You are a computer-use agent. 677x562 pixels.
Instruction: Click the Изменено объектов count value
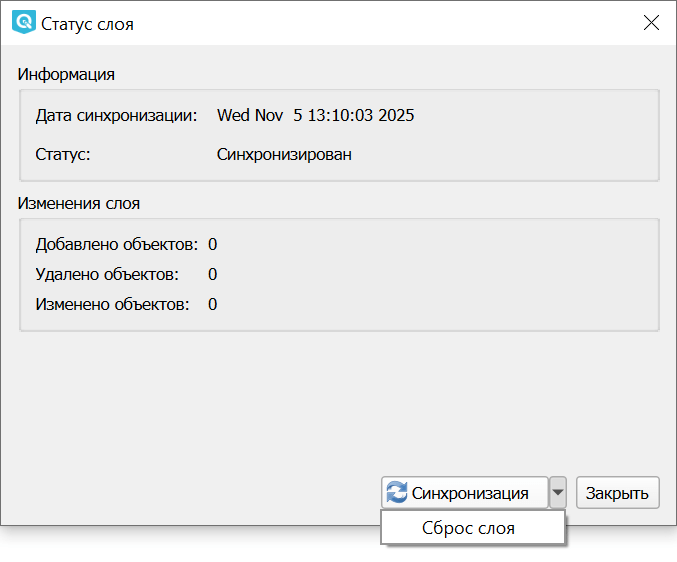213,304
